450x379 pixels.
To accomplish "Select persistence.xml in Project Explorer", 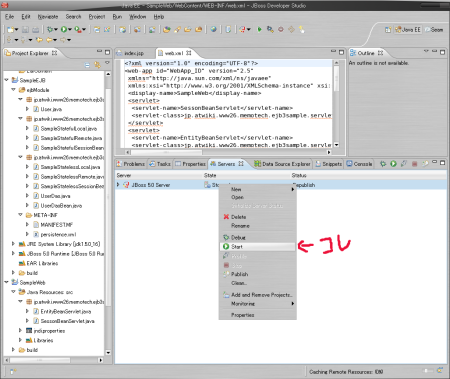I will click(55, 234).
